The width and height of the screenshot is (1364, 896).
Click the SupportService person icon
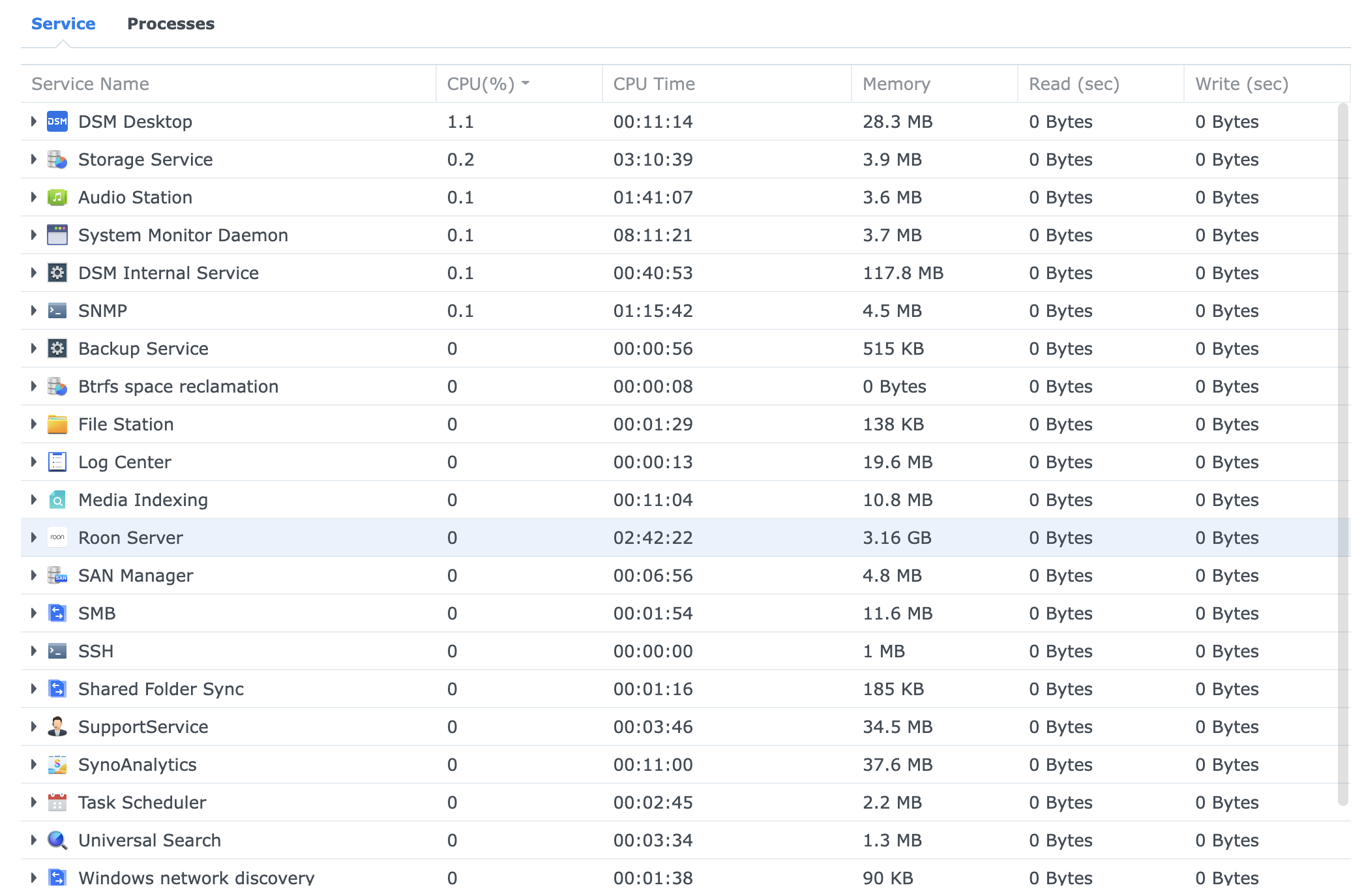(57, 726)
